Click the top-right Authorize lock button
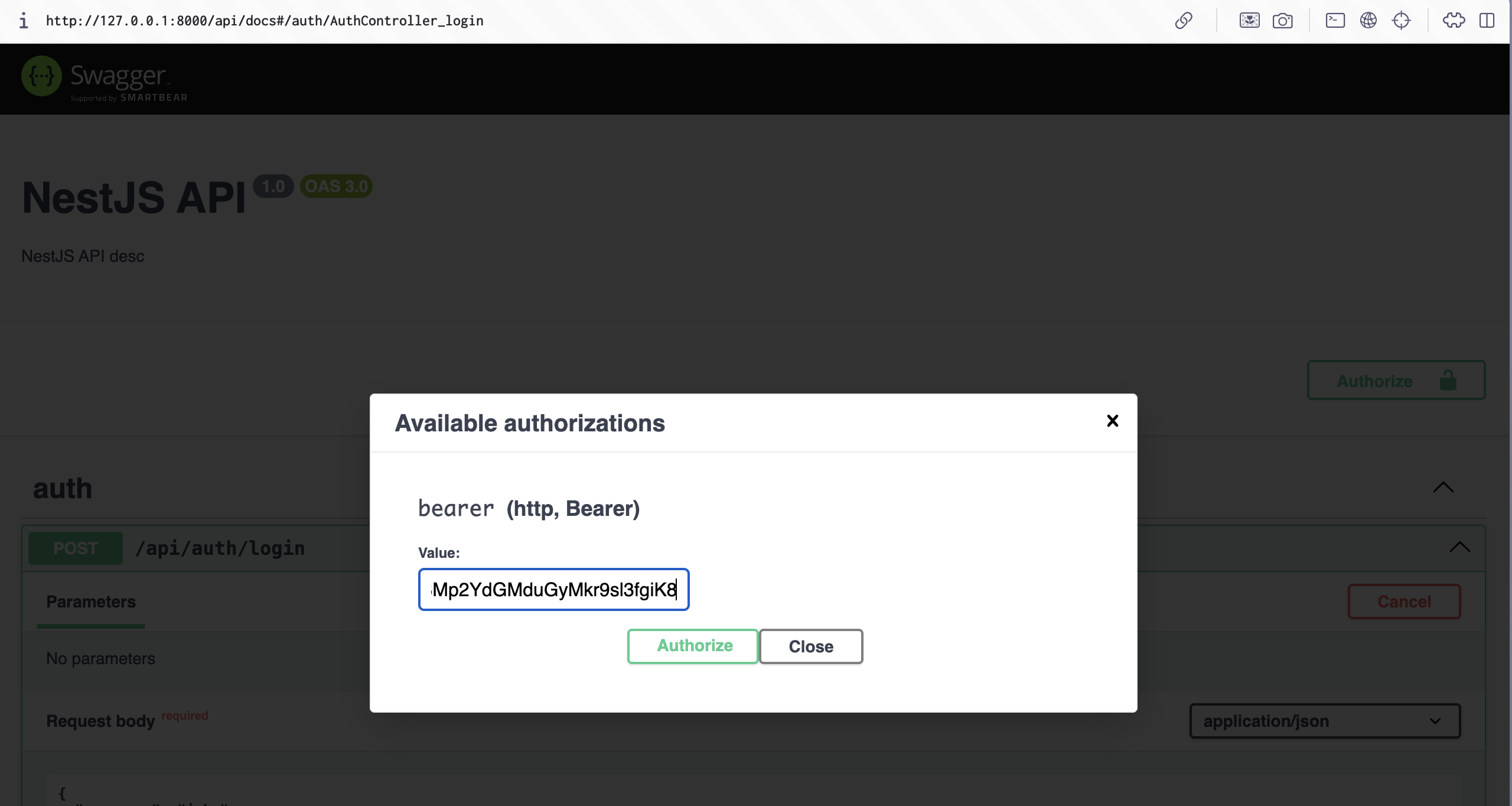This screenshot has width=1512, height=806. (x=1396, y=380)
